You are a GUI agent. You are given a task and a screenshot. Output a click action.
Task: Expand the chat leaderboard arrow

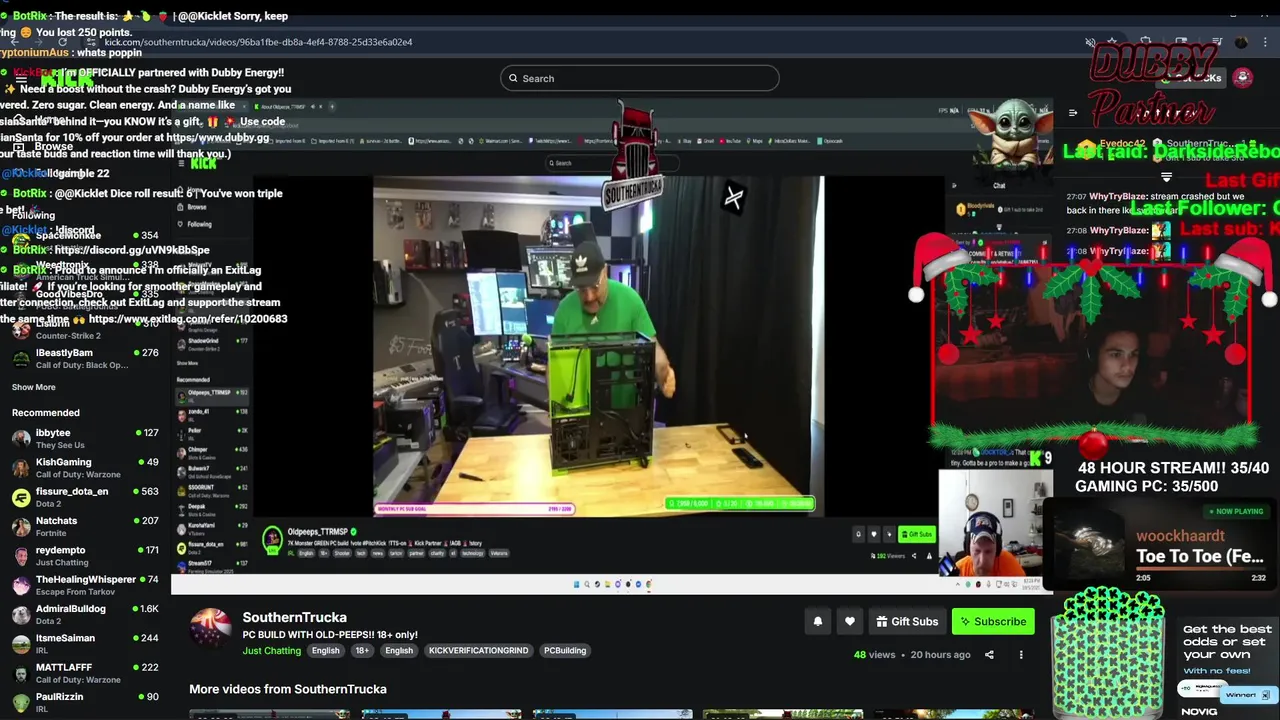(x=1166, y=177)
